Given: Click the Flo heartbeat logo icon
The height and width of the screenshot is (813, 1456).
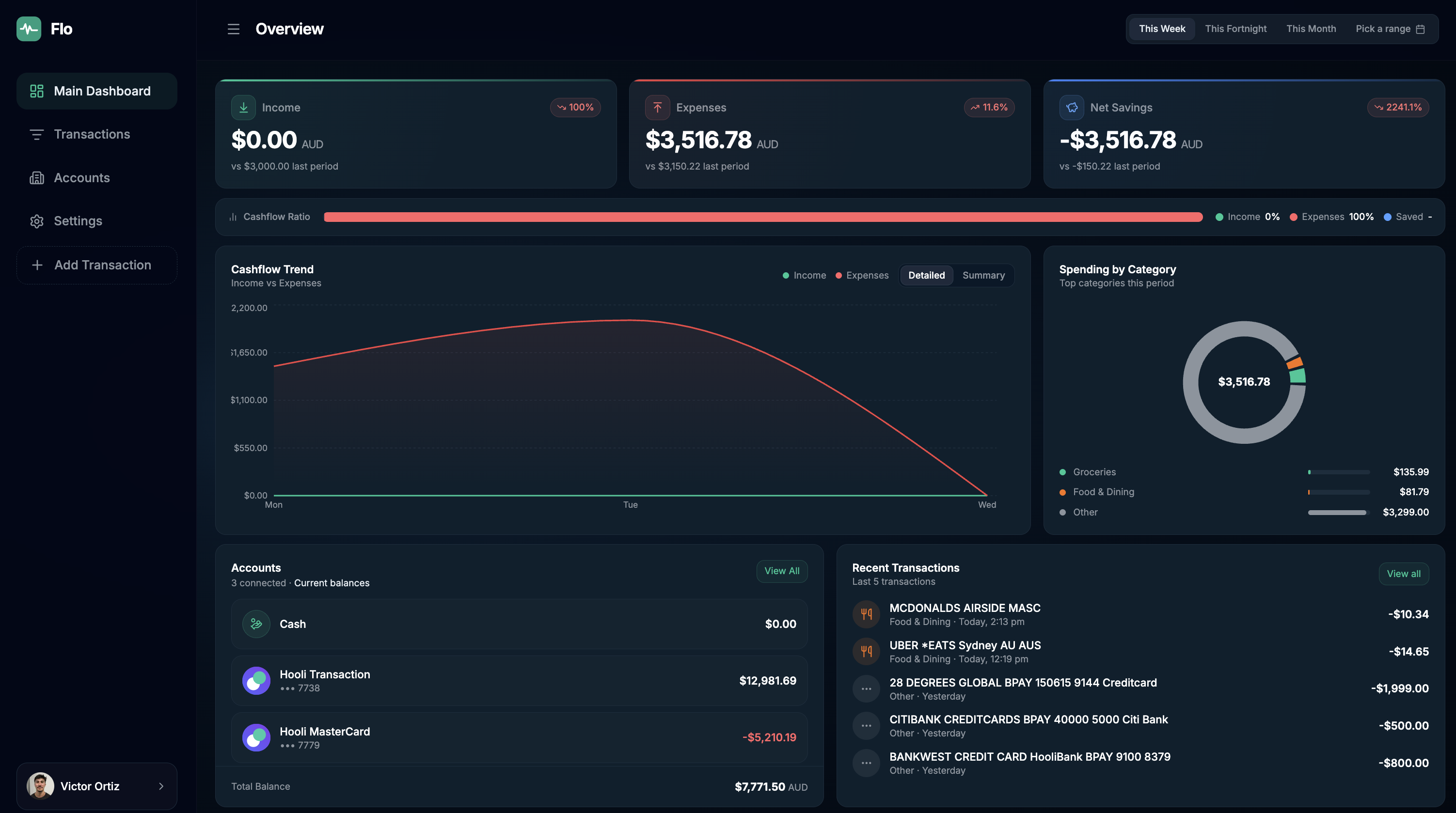Looking at the screenshot, I should [x=29, y=29].
